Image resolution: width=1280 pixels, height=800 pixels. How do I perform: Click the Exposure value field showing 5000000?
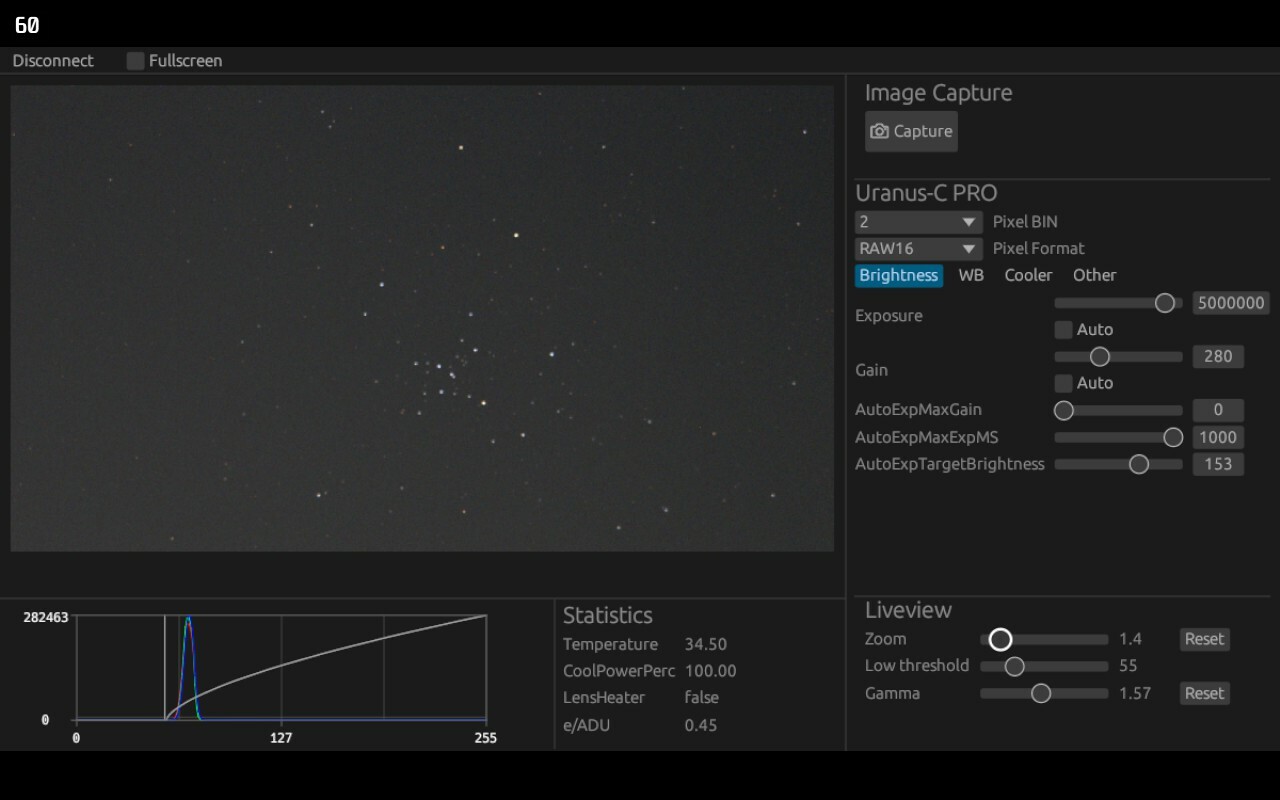pos(1231,302)
